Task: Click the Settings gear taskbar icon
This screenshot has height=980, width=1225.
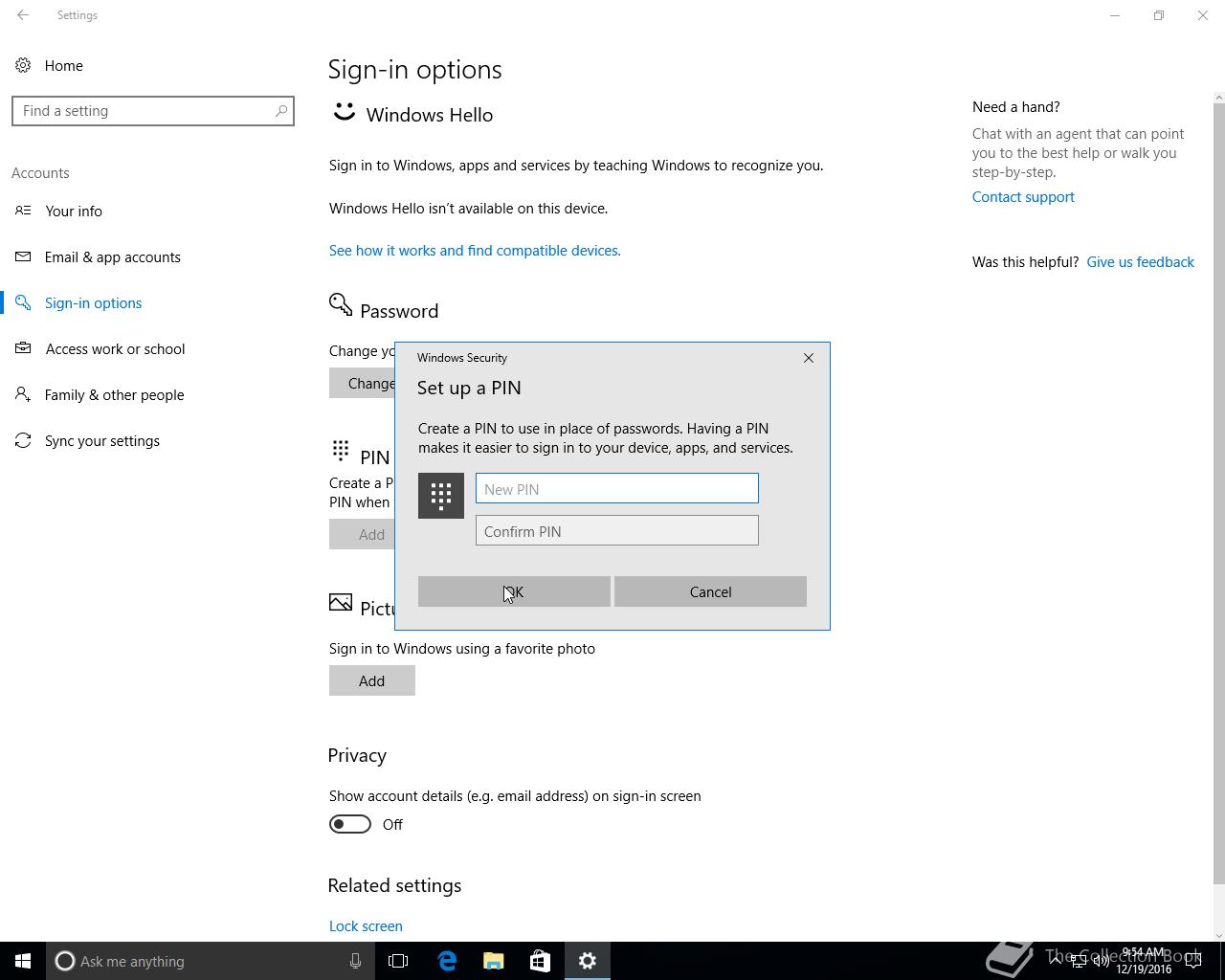Action: [x=588, y=961]
